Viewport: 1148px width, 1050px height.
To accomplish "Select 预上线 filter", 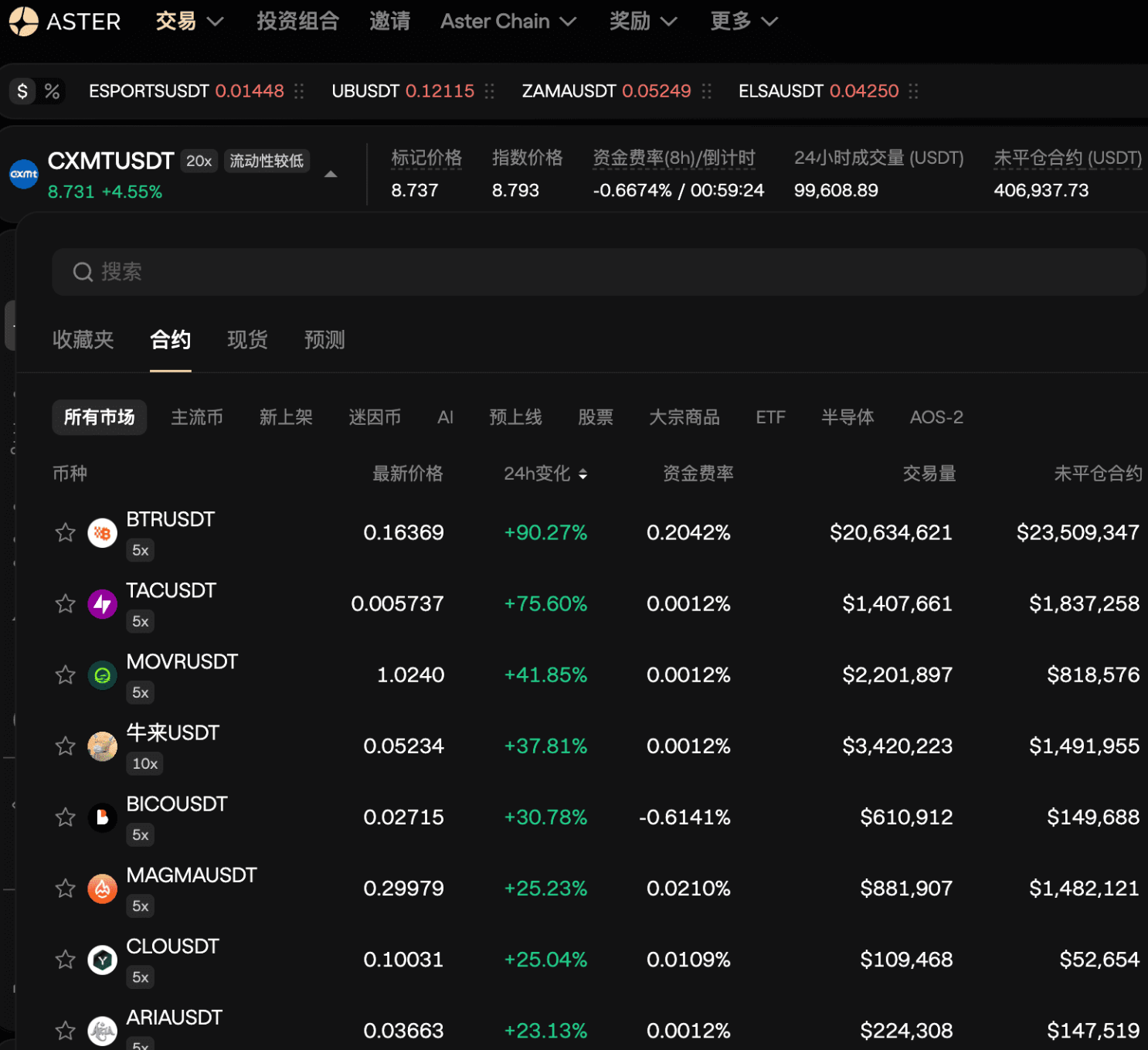I will click(515, 417).
